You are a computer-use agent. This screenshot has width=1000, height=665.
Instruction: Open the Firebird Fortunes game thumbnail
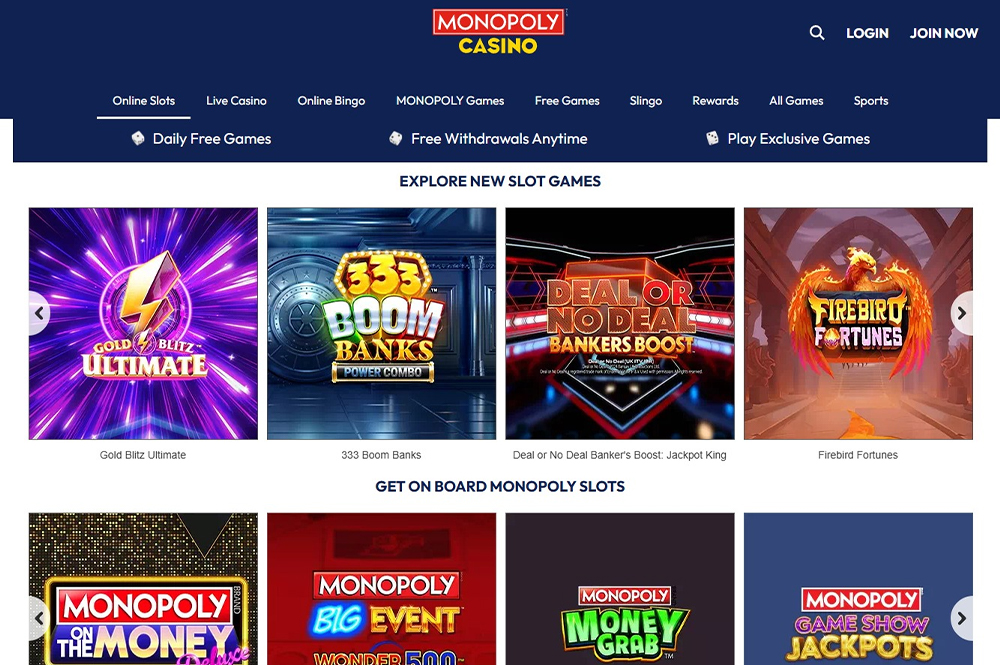click(858, 323)
